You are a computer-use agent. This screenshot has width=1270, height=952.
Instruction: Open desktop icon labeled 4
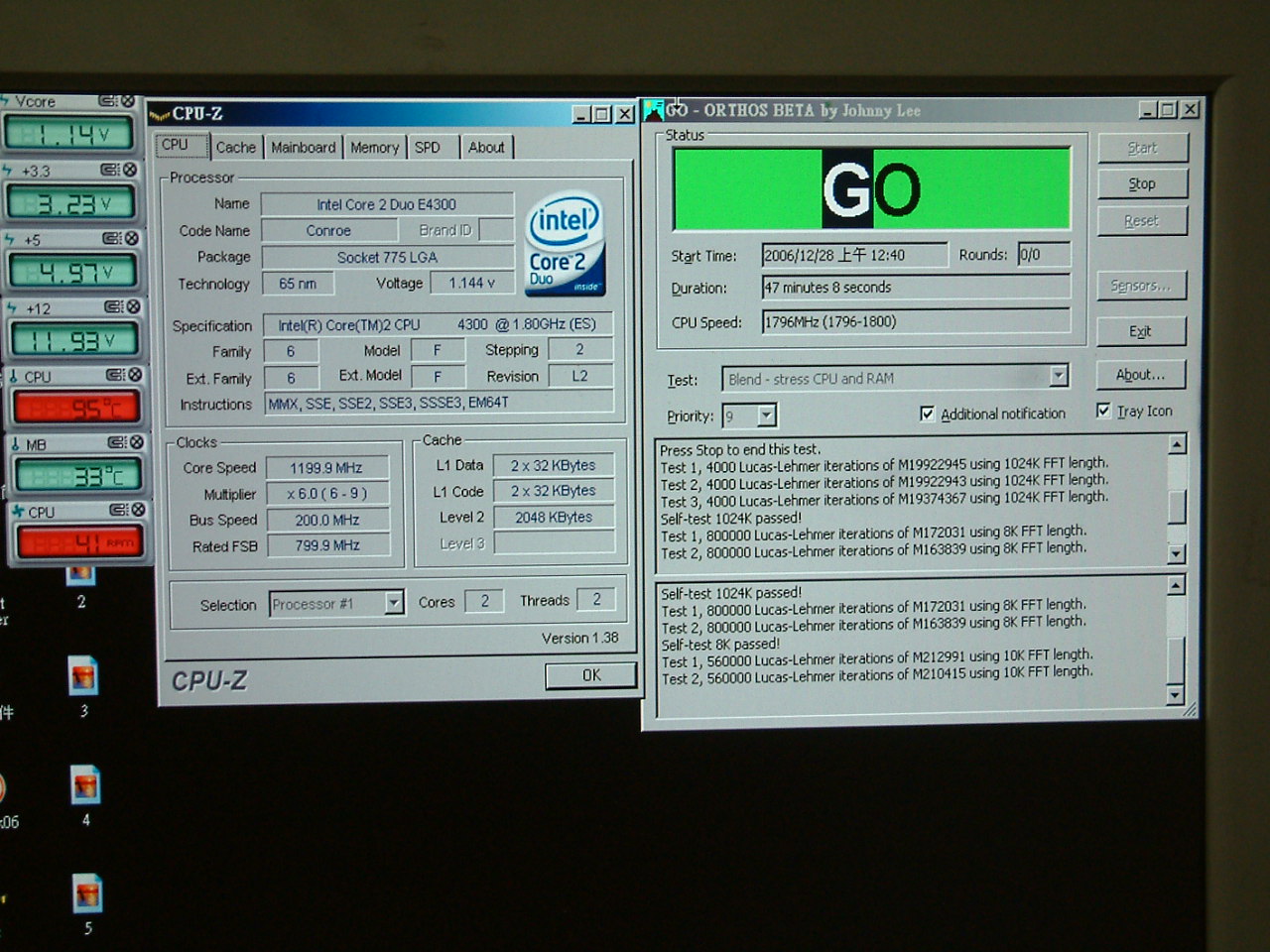pyautogui.click(x=85, y=785)
